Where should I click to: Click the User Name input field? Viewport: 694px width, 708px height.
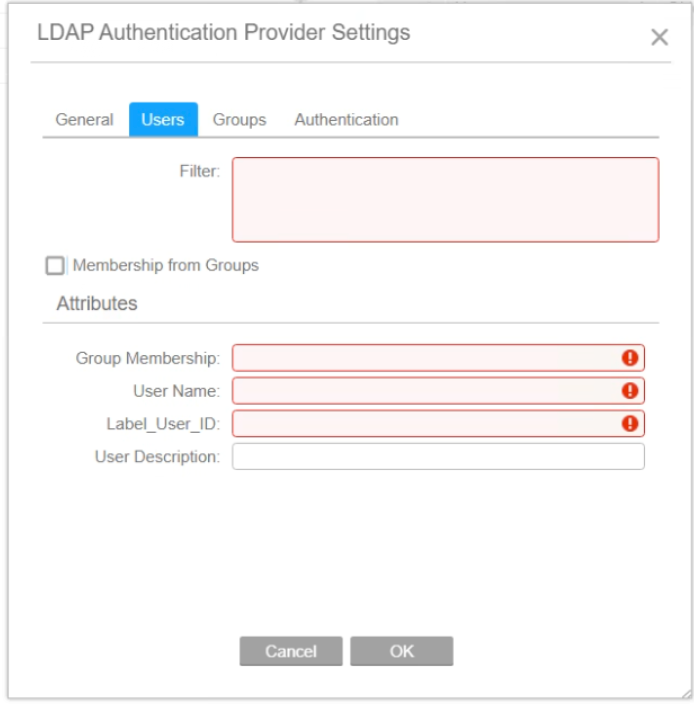pos(438,391)
